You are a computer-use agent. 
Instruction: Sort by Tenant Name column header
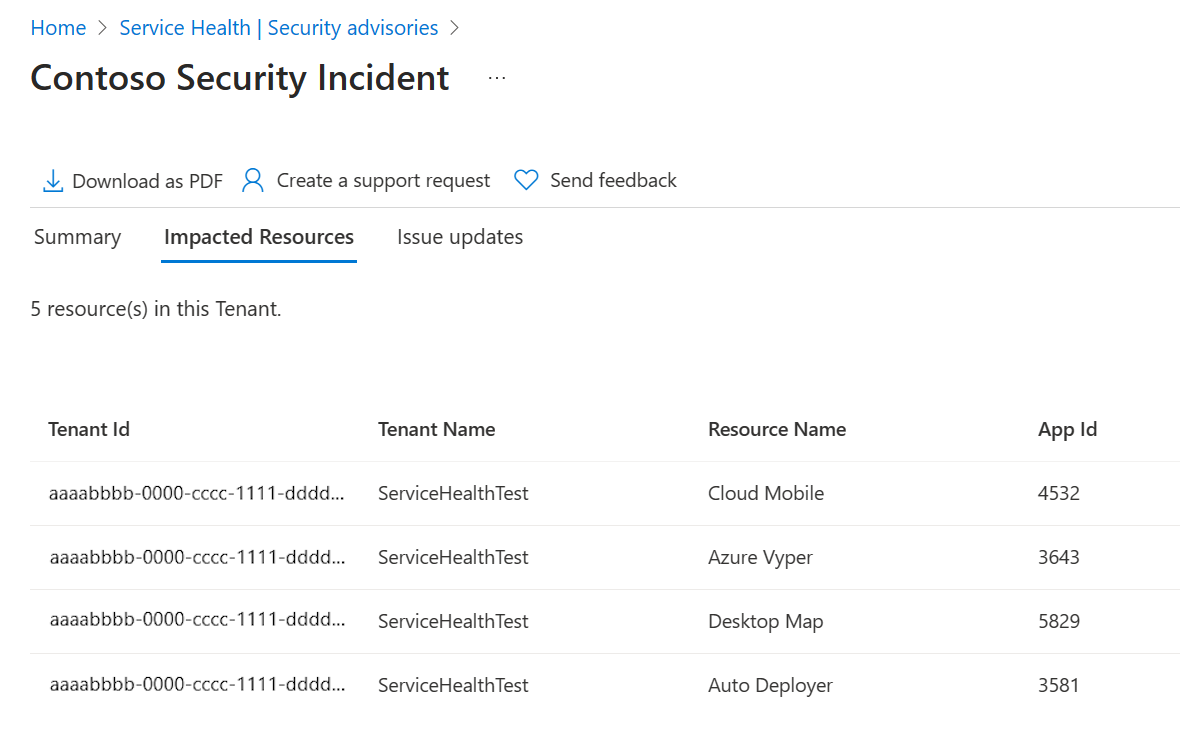436,429
